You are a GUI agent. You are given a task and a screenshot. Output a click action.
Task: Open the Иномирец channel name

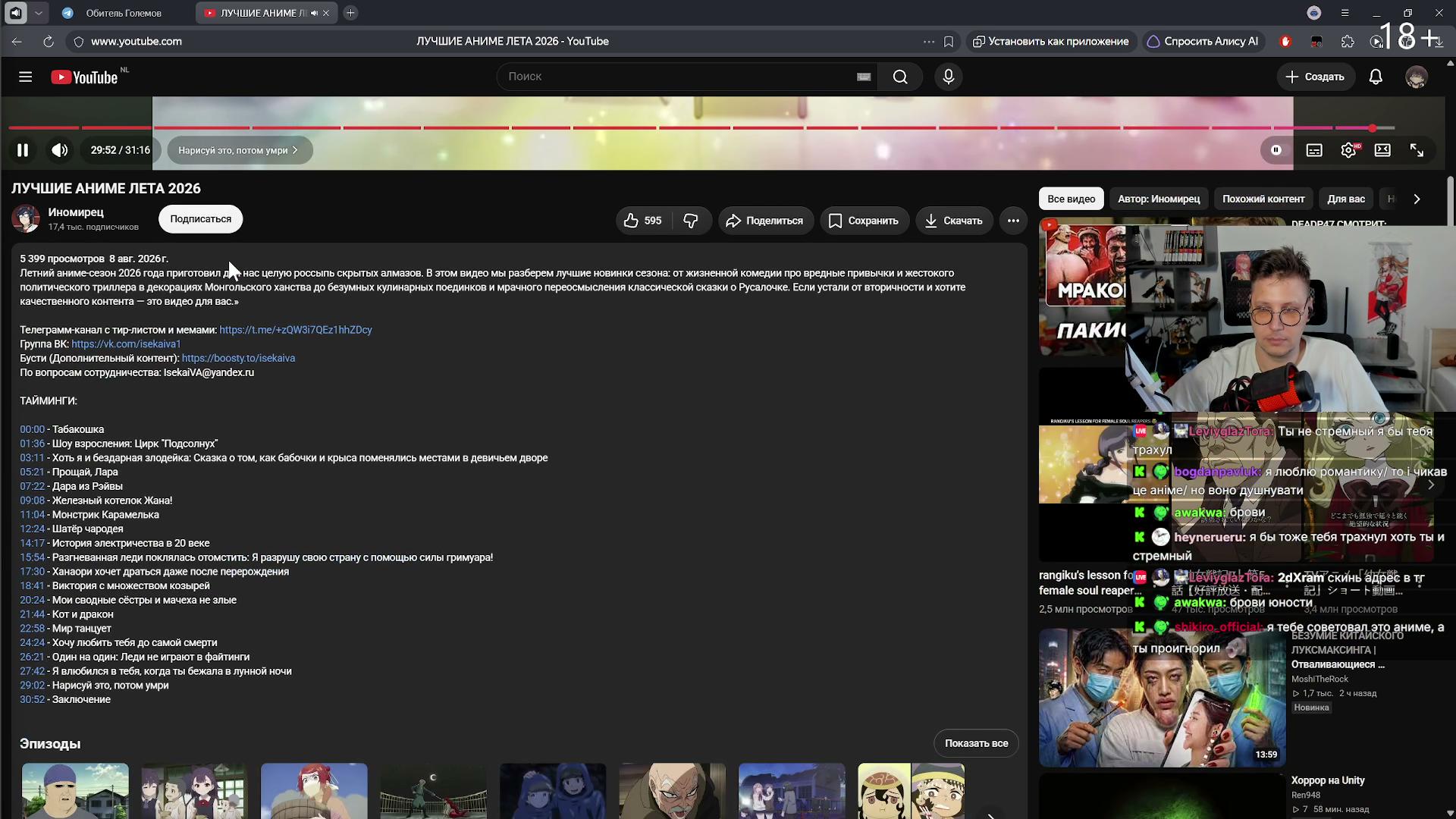click(x=76, y=212)
